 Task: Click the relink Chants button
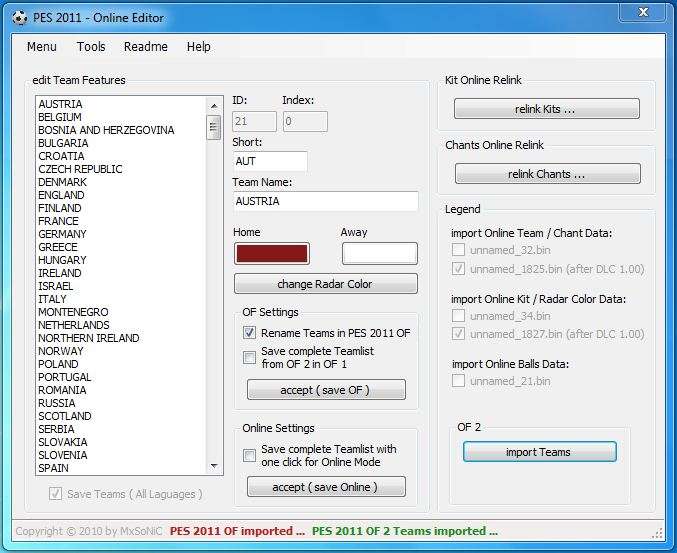(546, 174)
